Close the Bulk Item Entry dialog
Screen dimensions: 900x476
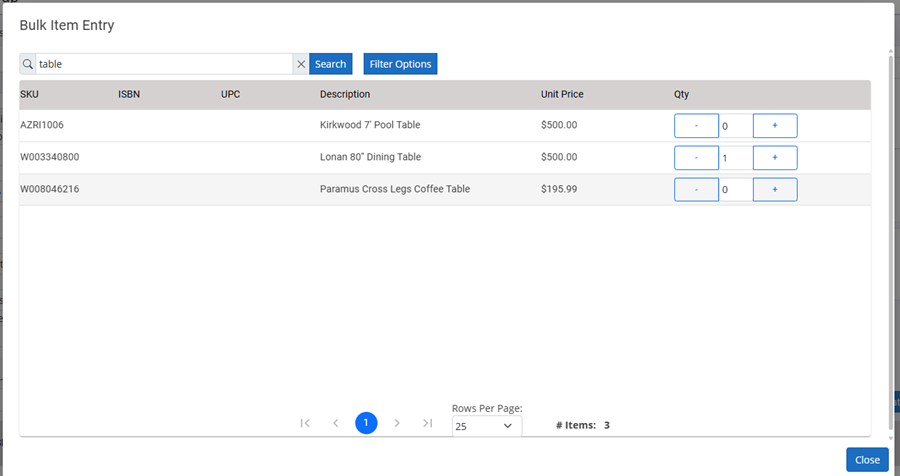pyautogui.click(x=867, y=460)
